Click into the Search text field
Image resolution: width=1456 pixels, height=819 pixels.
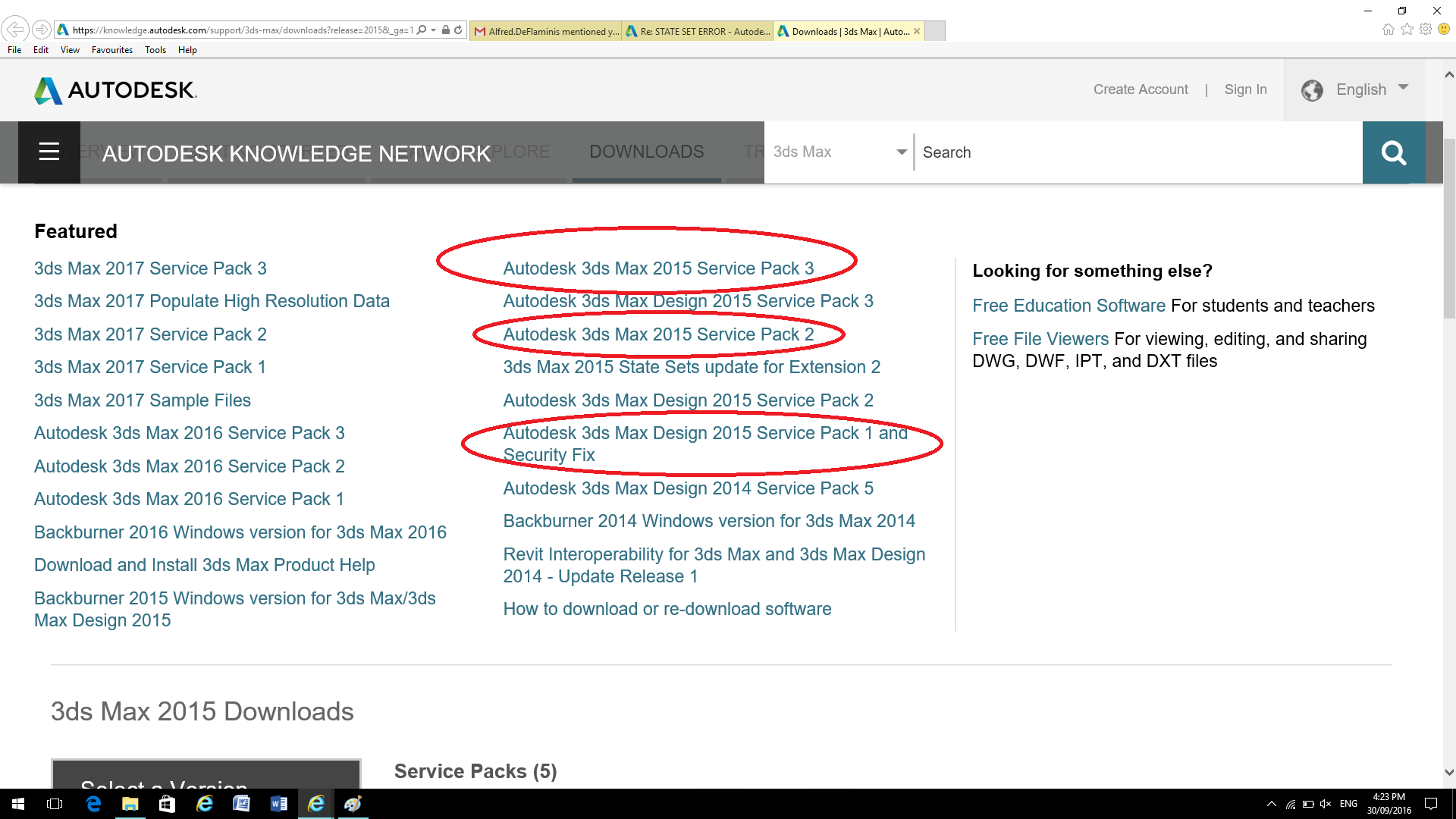tap(1137, 152)
